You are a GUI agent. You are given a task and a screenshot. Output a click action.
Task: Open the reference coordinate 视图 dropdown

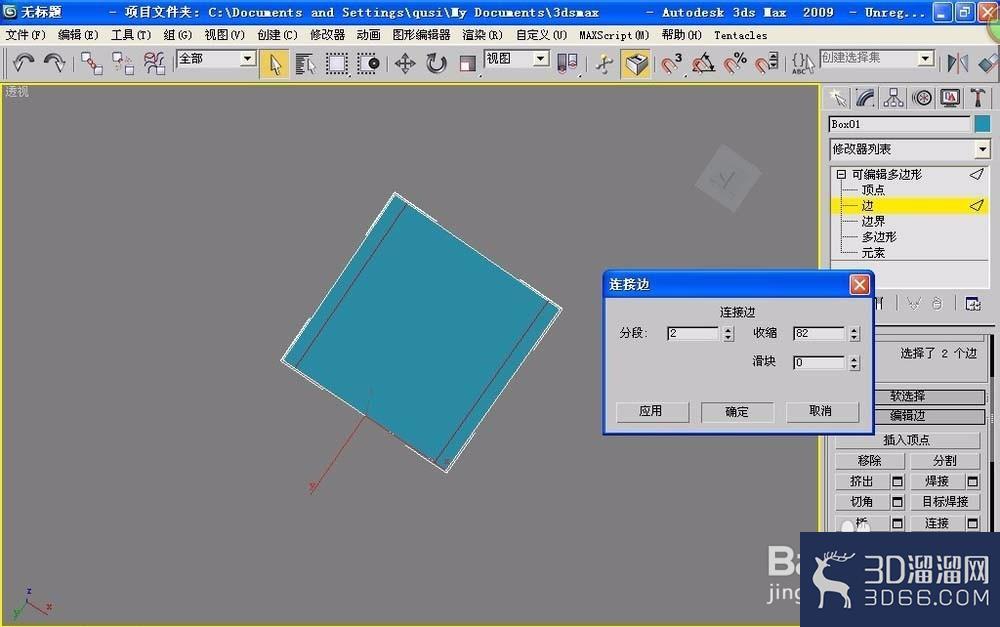[541, 59]
